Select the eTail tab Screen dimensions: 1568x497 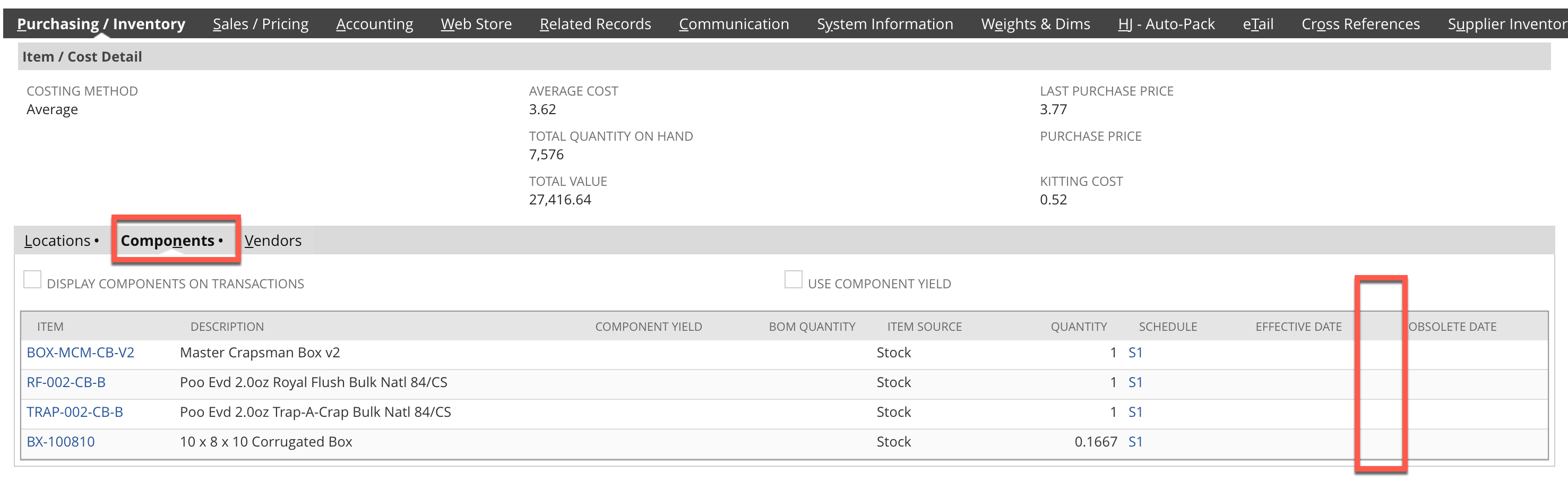(1257, 24)
